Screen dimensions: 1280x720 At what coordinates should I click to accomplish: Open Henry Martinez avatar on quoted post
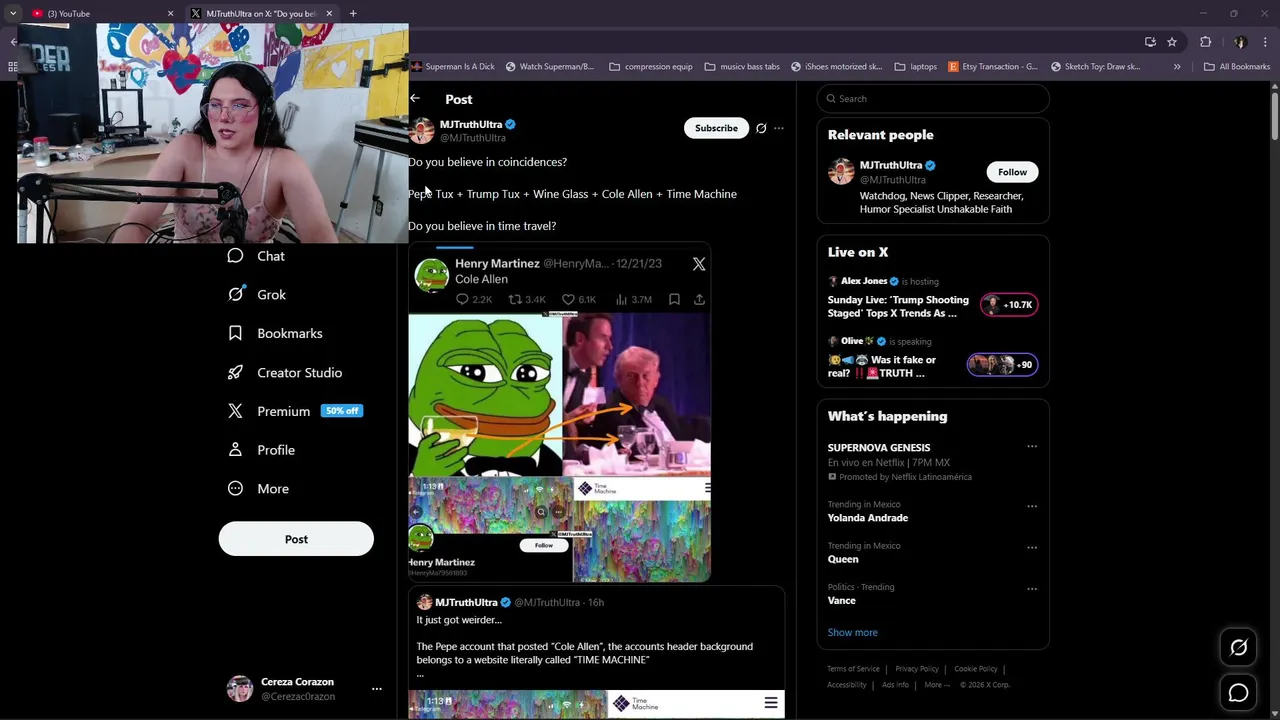point(432,274)
